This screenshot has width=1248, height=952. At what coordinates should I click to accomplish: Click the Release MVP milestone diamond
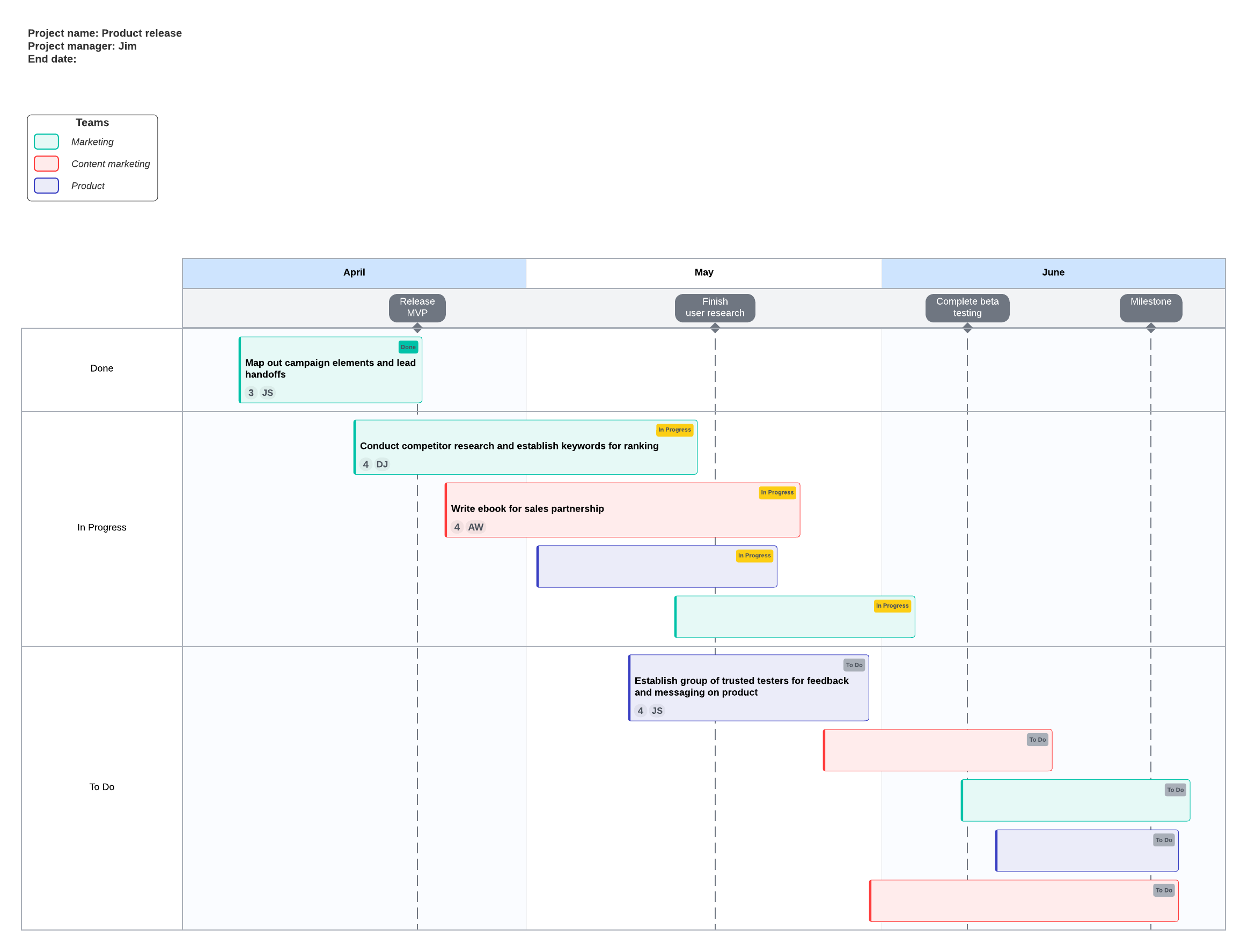click(x=418, y=328)
